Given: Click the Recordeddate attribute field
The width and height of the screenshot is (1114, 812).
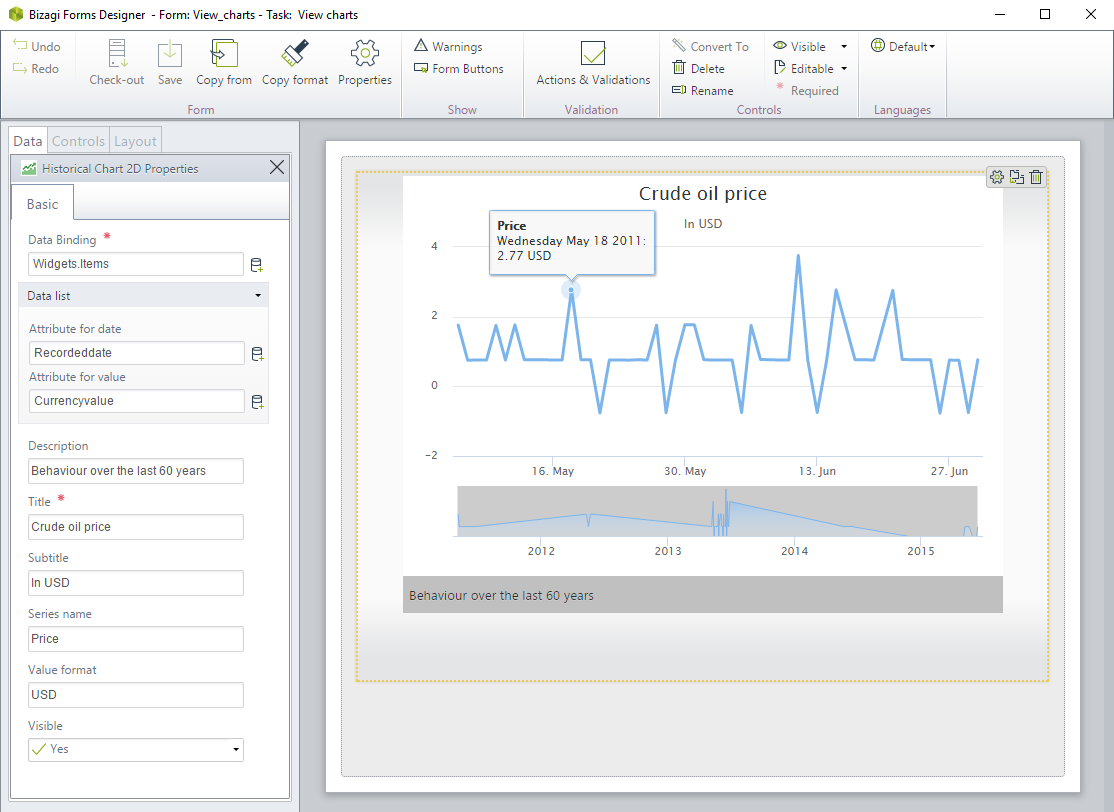Looking at the screenshot, I should pyautogui.click(x=136, y=352).
